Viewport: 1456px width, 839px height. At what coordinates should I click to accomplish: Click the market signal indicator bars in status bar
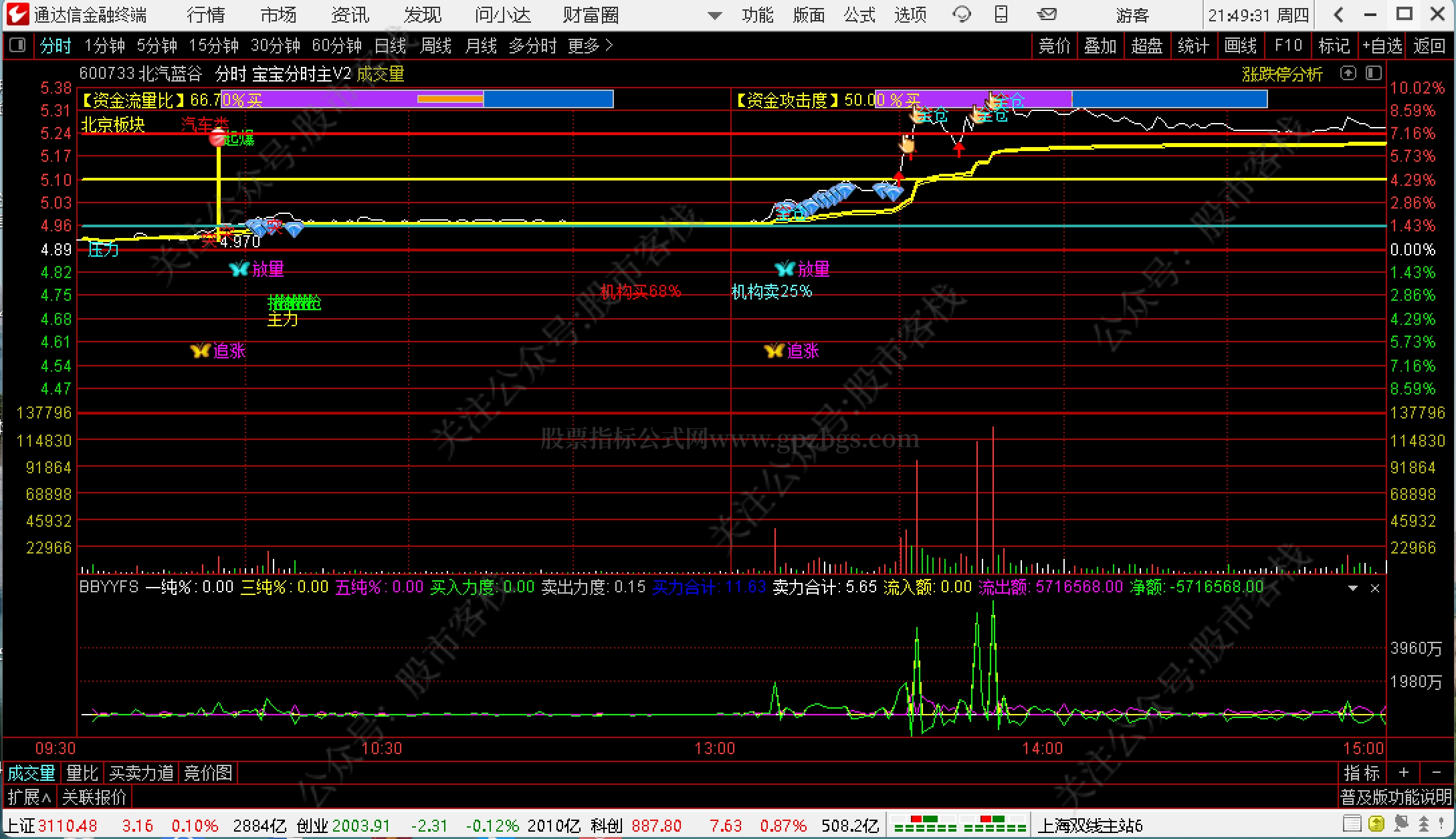tap(959, 824)
